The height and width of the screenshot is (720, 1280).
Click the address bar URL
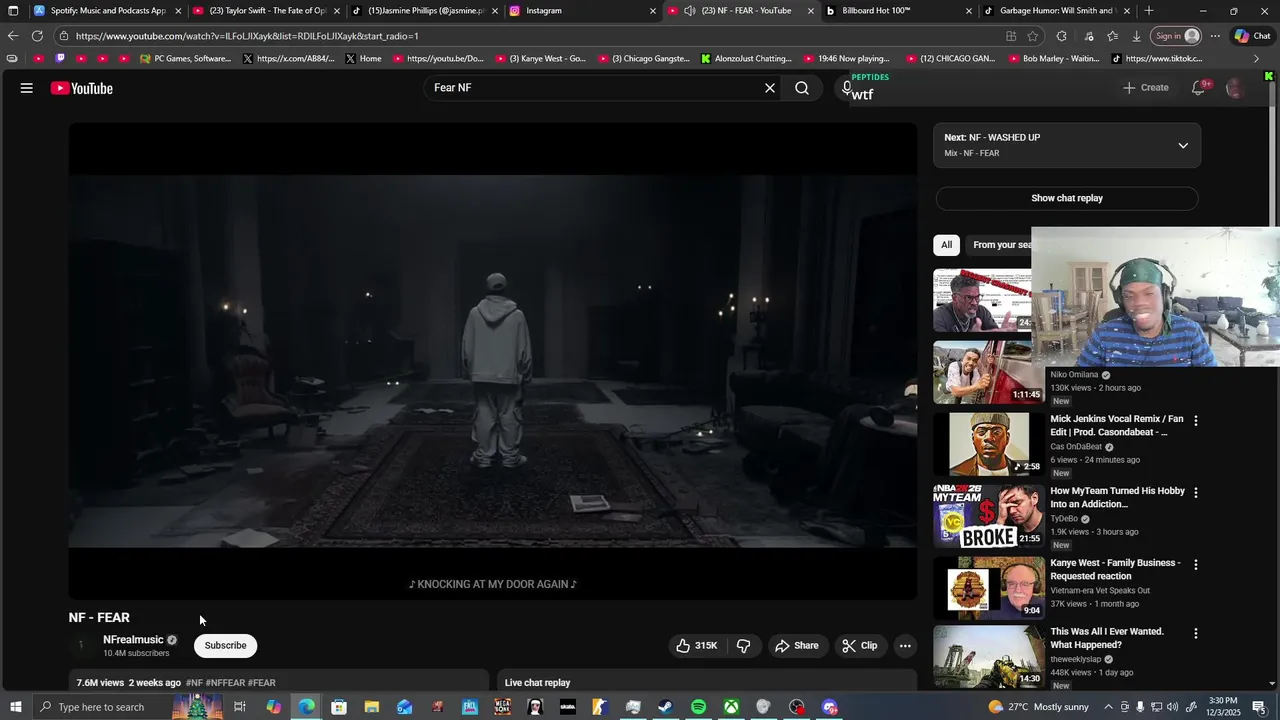247,36
